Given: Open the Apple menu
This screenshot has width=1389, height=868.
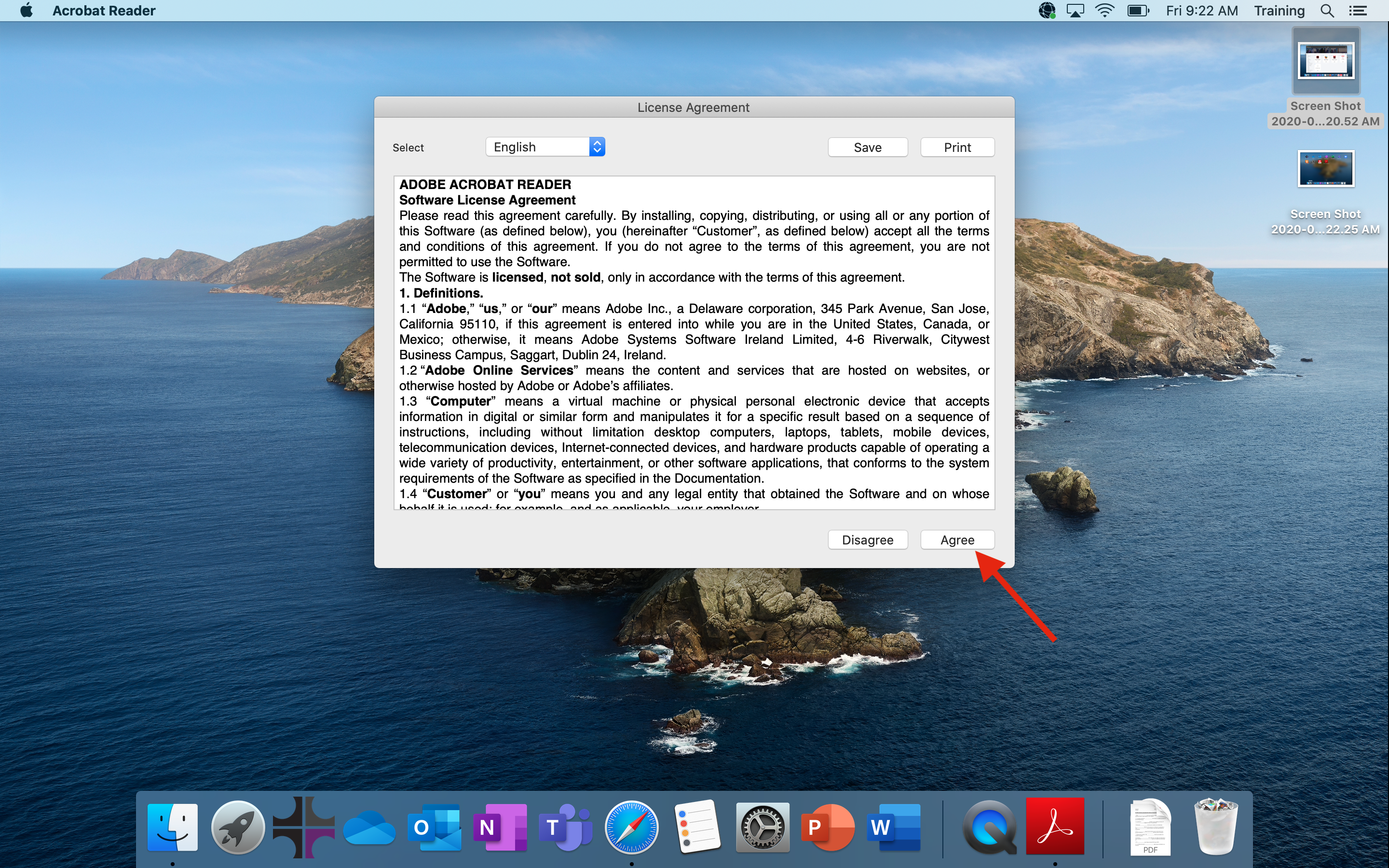Looking at the screenshot, I should (x=26, y=10).
